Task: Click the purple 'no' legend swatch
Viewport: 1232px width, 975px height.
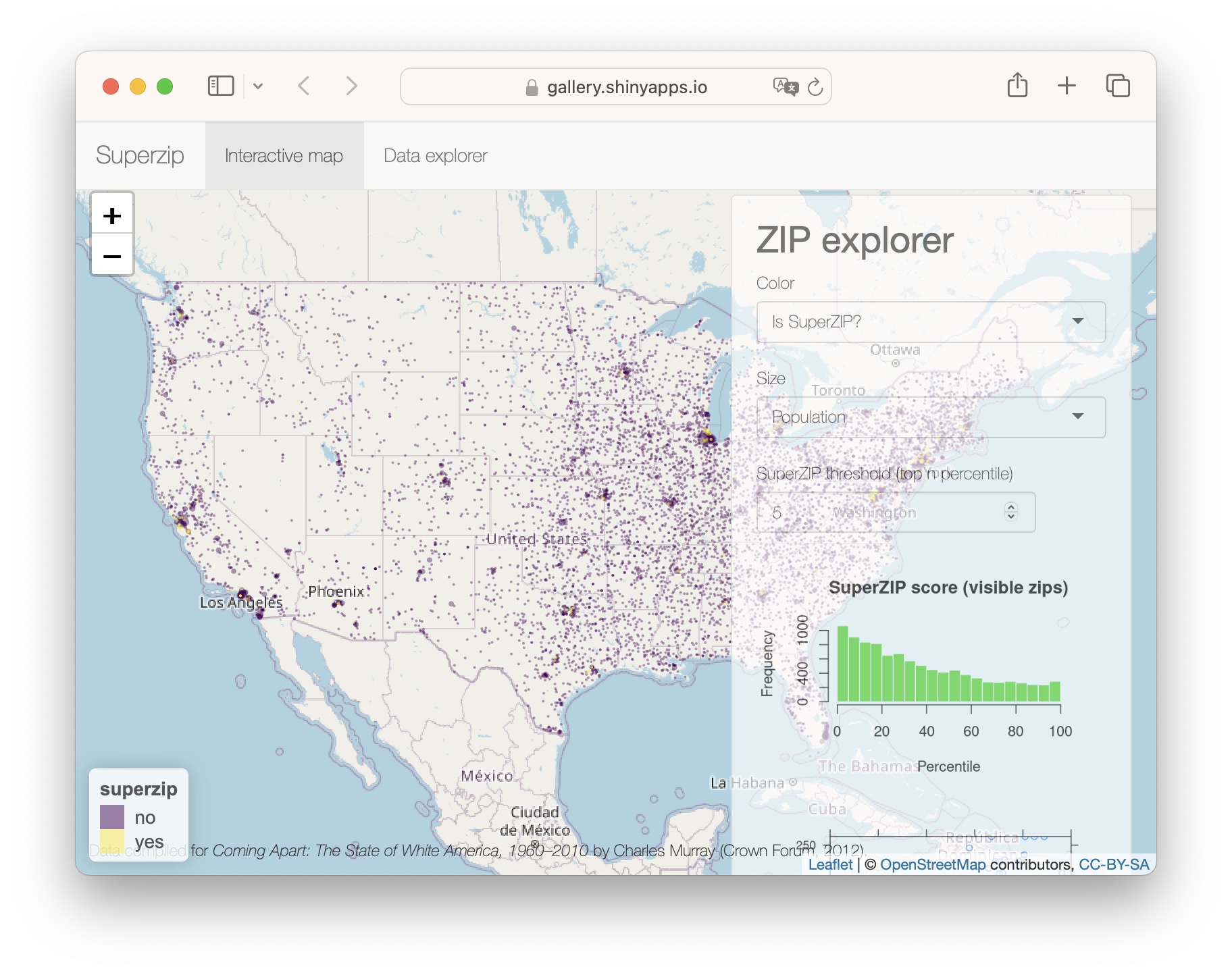Action: 112,817
